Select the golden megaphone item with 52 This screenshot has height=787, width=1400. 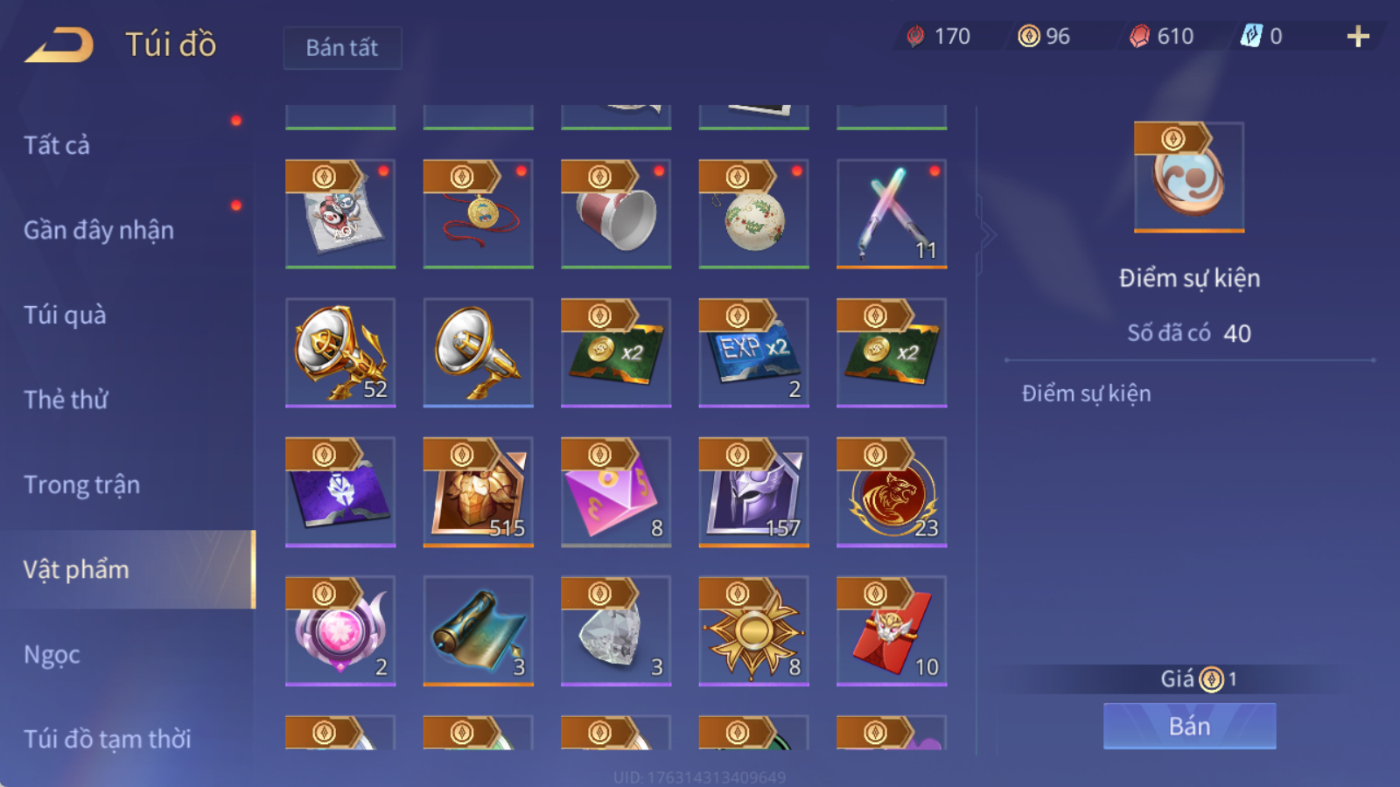[x=340, y=352]
